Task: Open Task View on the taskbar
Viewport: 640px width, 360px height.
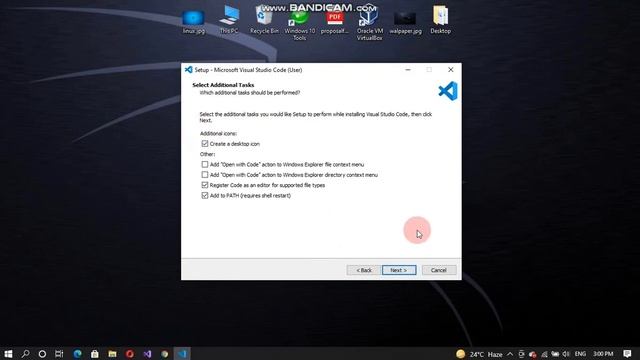Action: pos(59,353)
